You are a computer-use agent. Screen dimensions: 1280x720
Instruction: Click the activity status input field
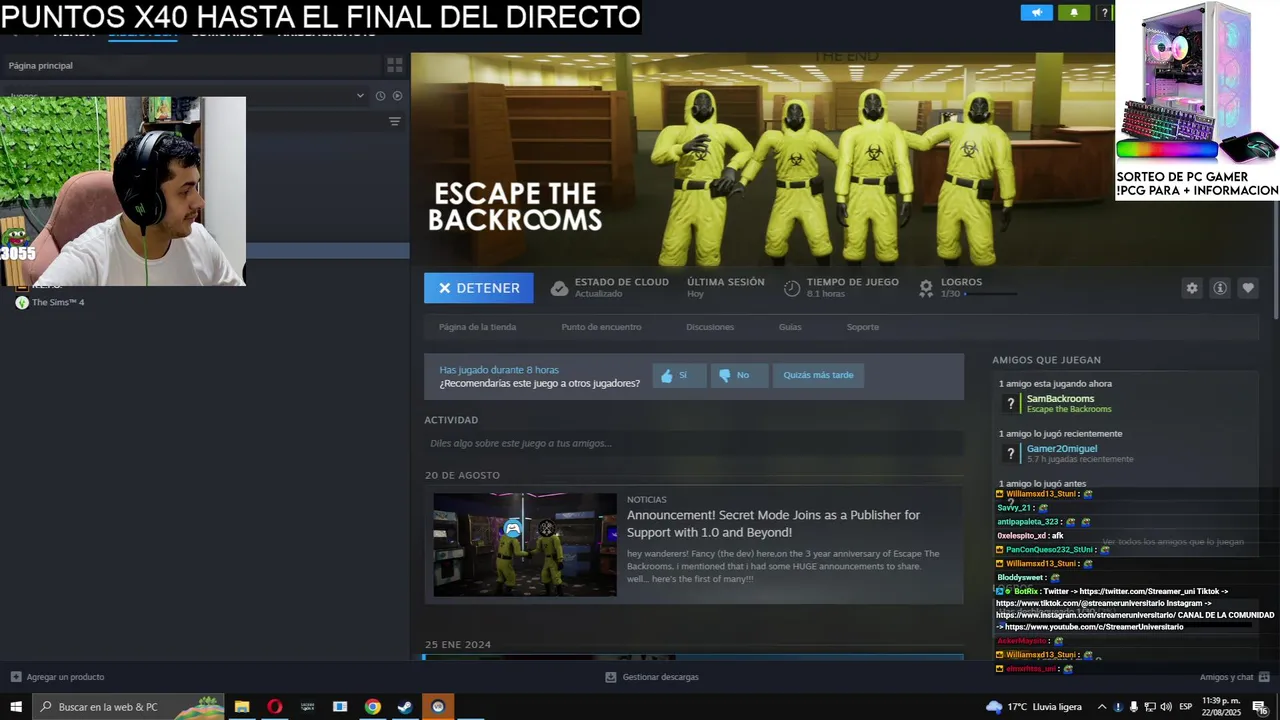click(694, 443)
